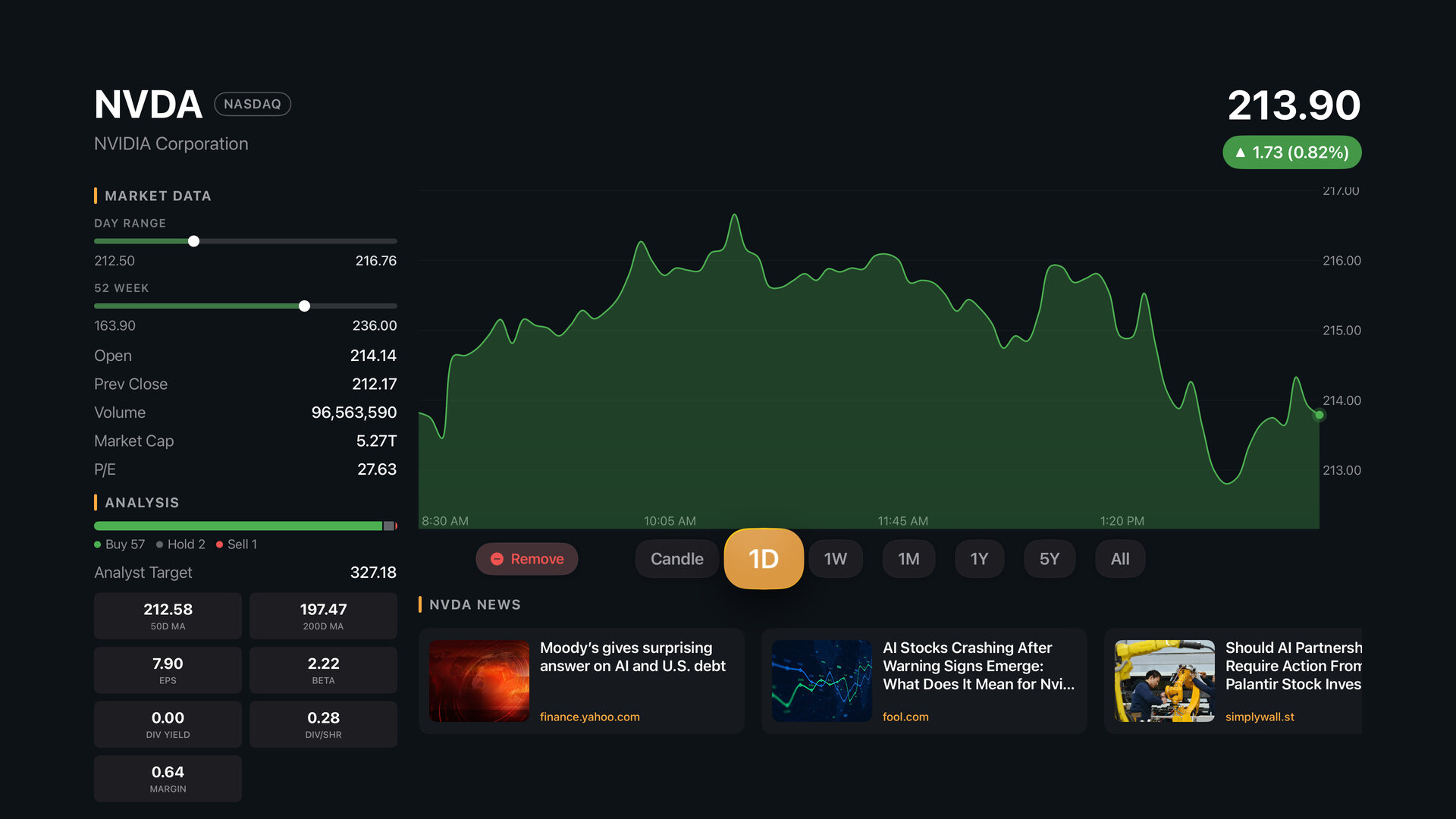Click the 197.47 200D MA tile
Viewport: 1456px width, 819px height.
click(323, 616)
